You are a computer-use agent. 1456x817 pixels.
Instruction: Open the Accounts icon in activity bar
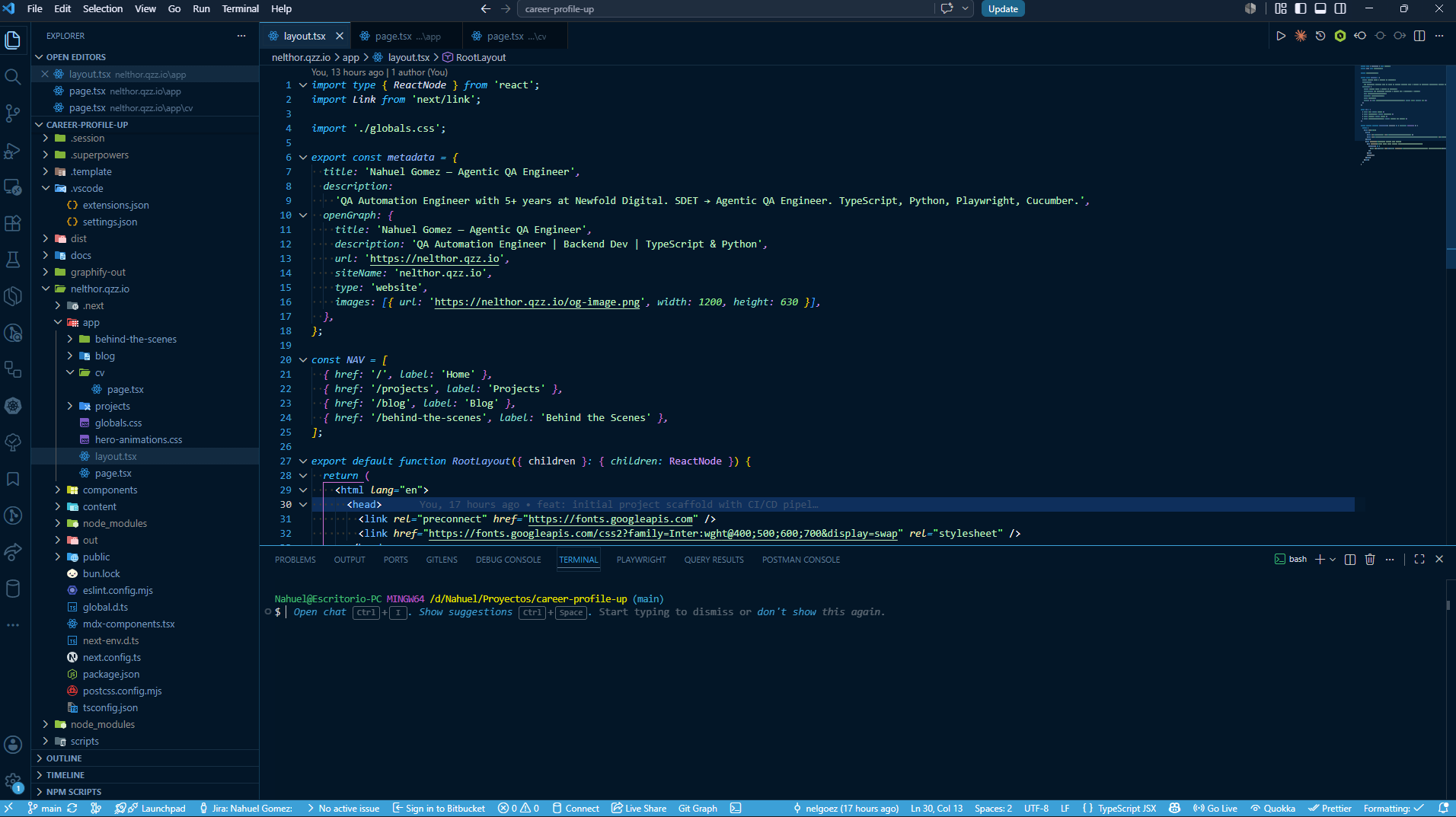pos(13,745)
